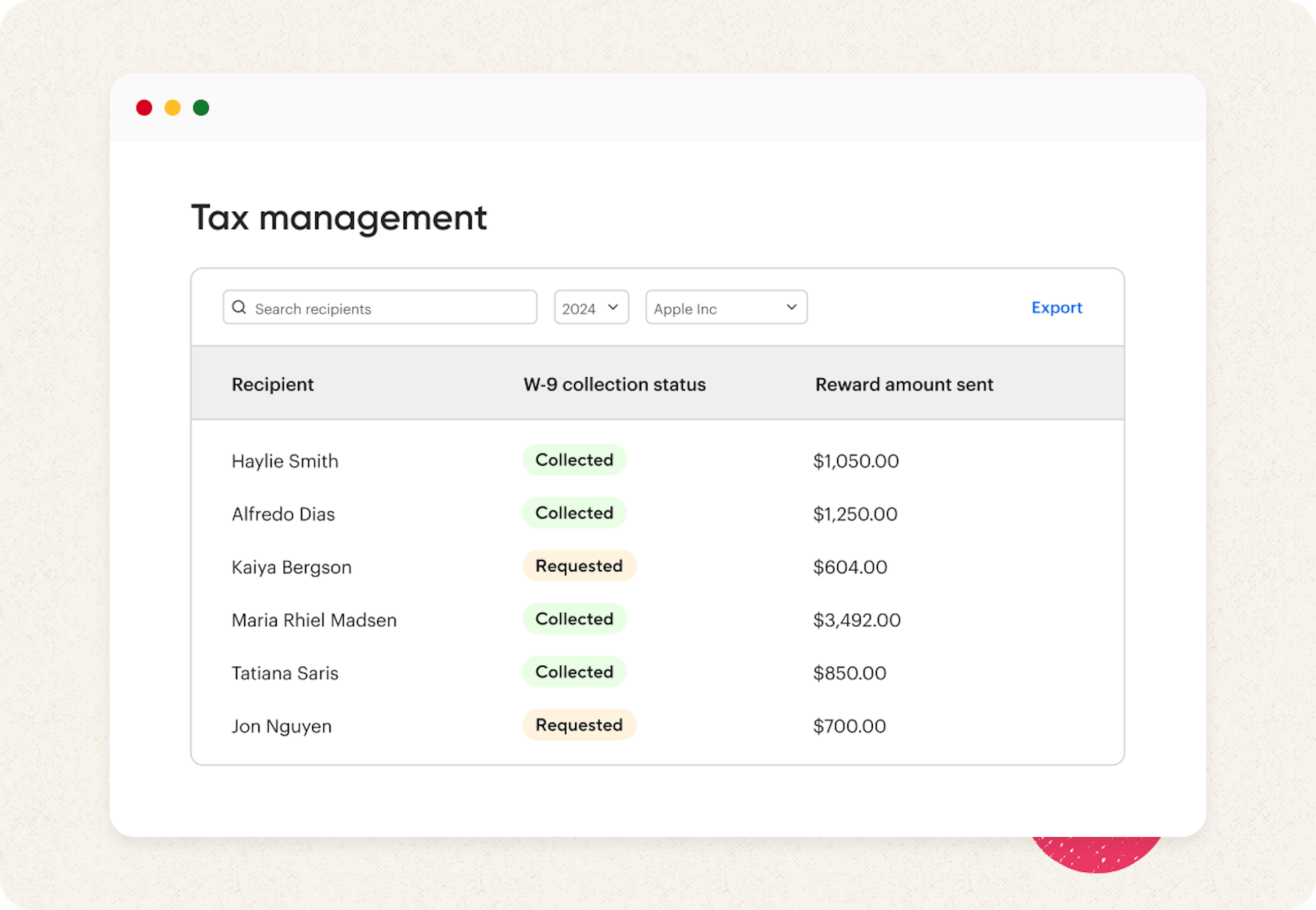The height and width of the screenshot is (910, 1316).
Task: Click the Tax management heading
Action: click(x=339, y=218)
